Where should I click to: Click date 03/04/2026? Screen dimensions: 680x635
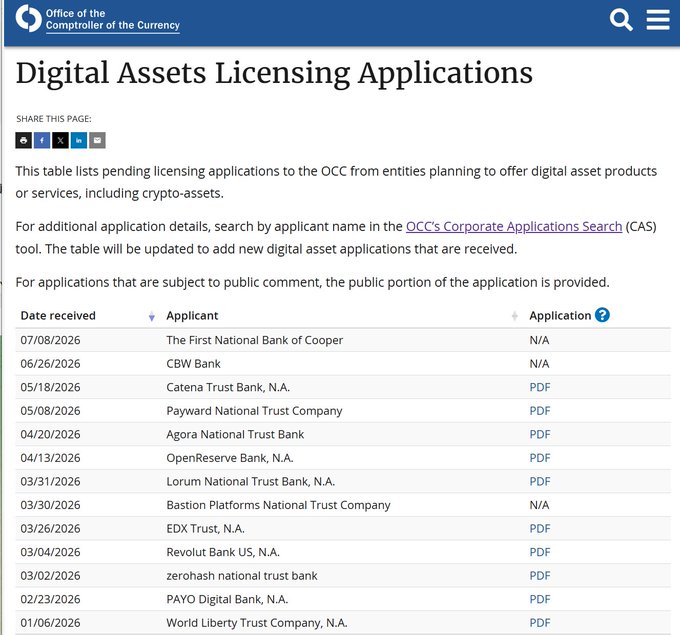(50, 552)
